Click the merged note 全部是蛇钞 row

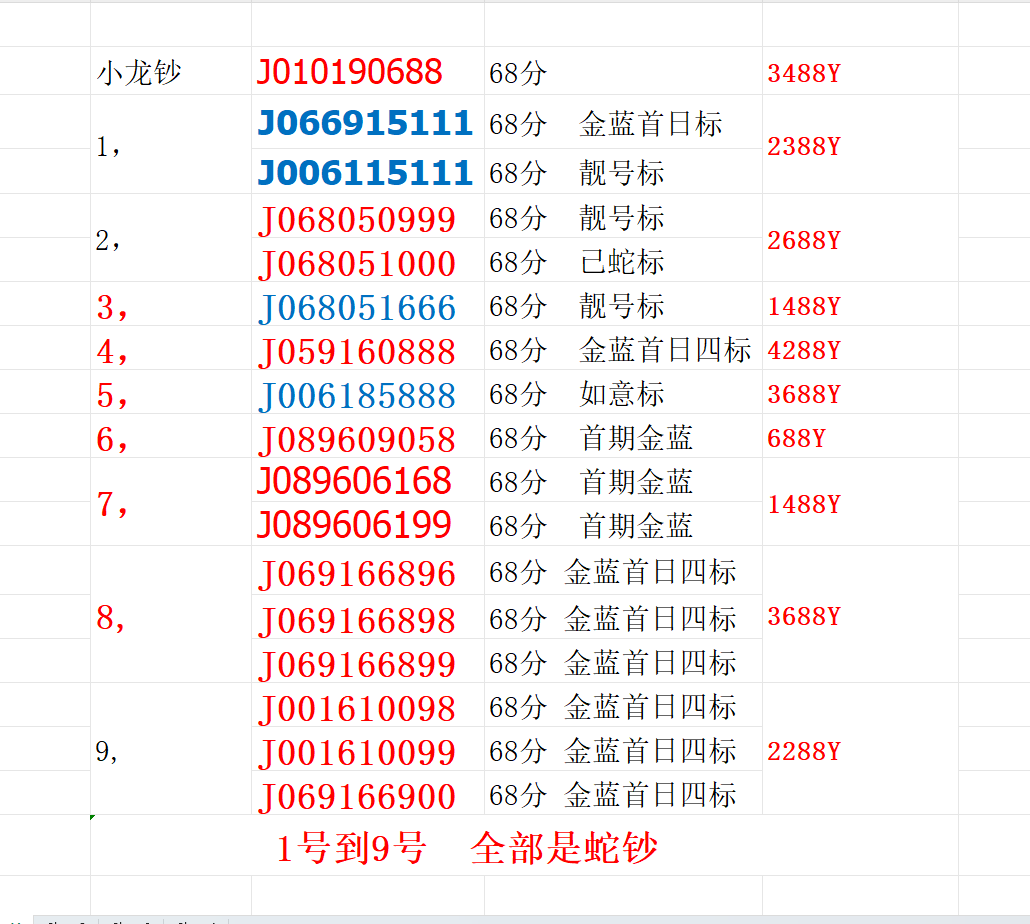[x=467, y=849]
